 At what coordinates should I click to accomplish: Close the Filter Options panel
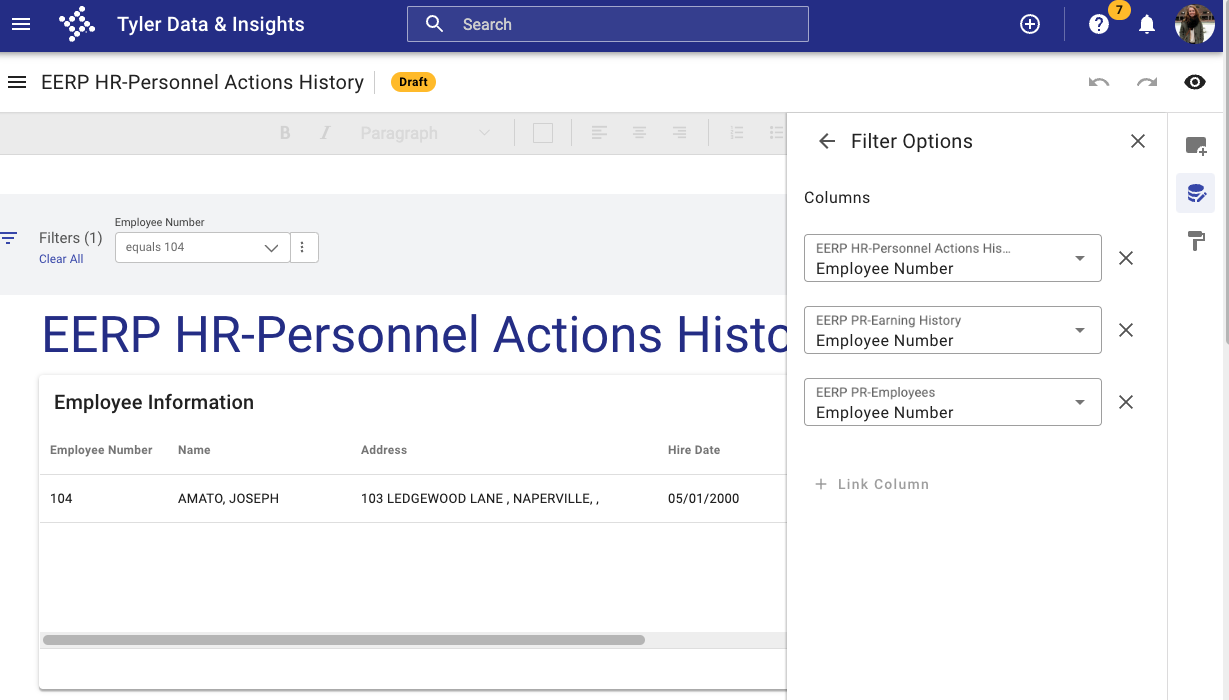[x=1138, y=141]
